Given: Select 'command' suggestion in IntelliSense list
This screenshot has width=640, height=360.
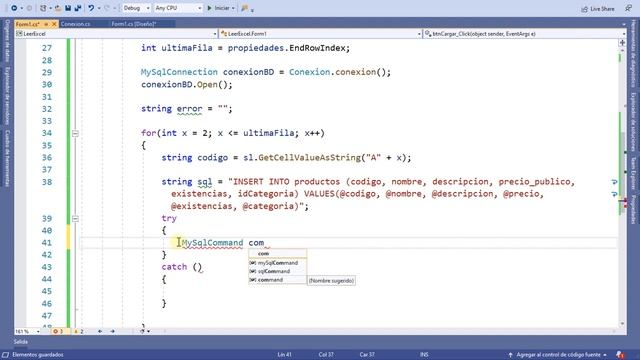Looking at the screenshot, I should pyautogui.click(x=278, y=280).
